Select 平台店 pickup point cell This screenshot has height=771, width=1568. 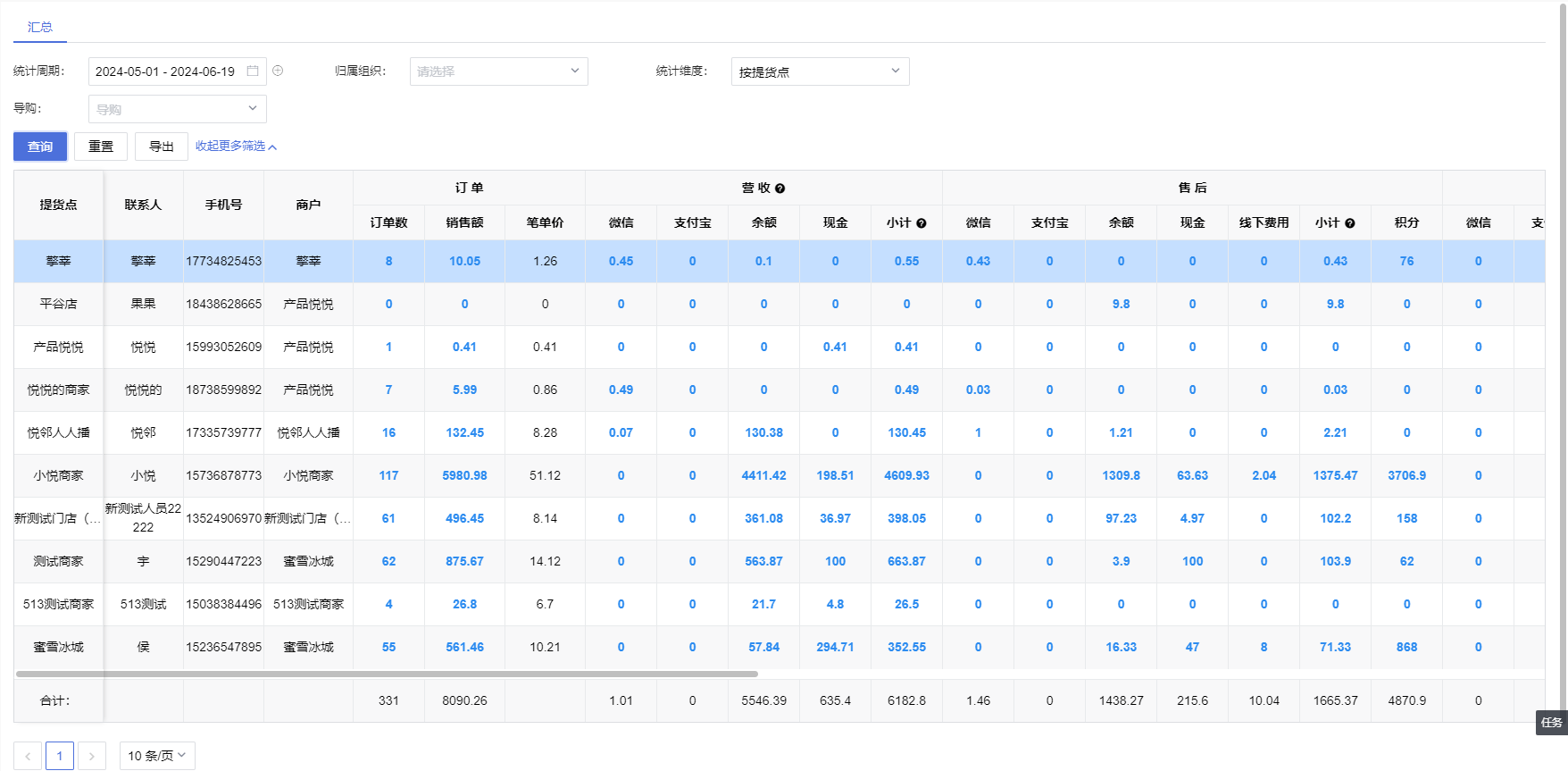58,304
